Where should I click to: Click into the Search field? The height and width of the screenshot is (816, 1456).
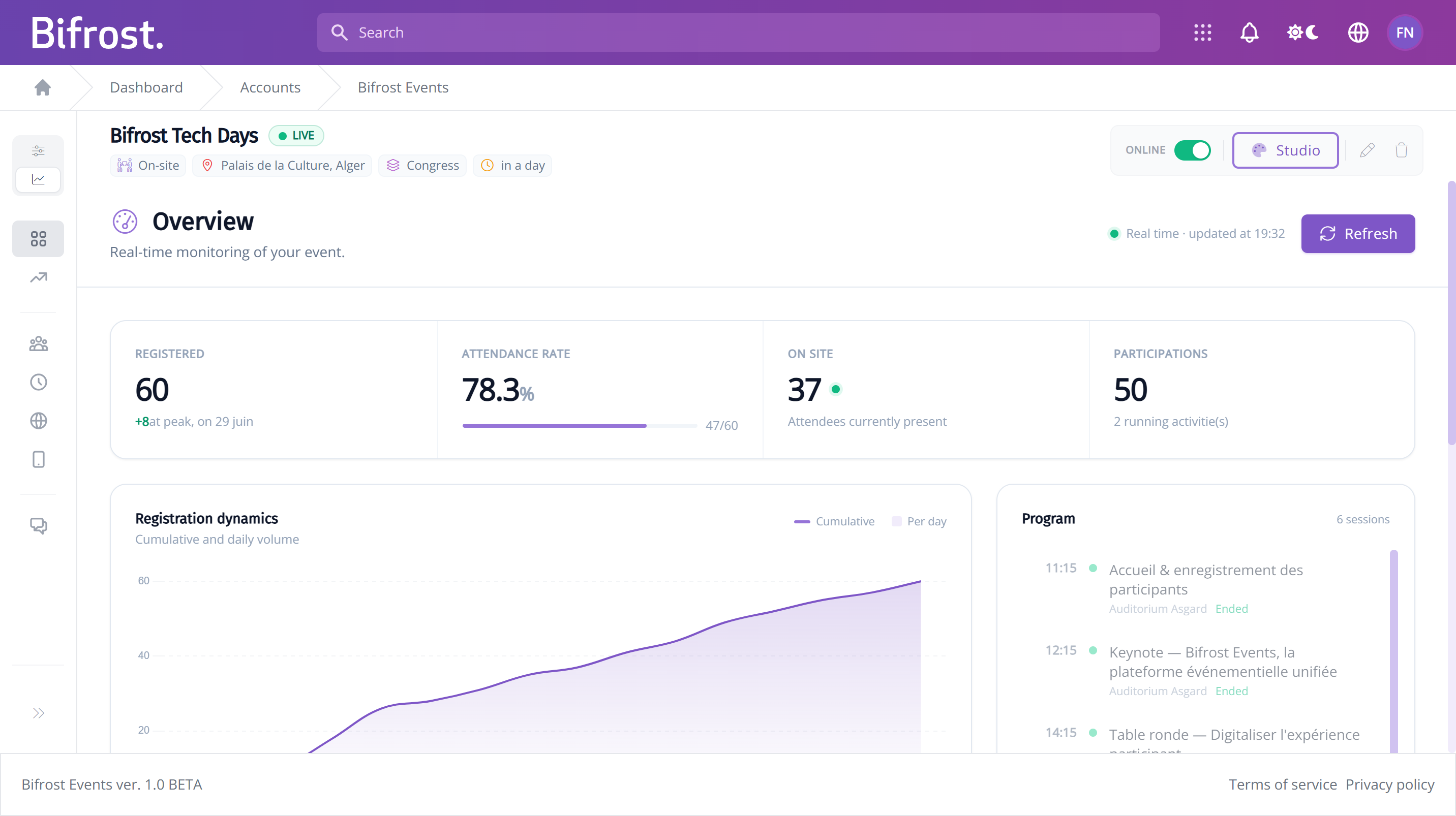click(738, 33)
